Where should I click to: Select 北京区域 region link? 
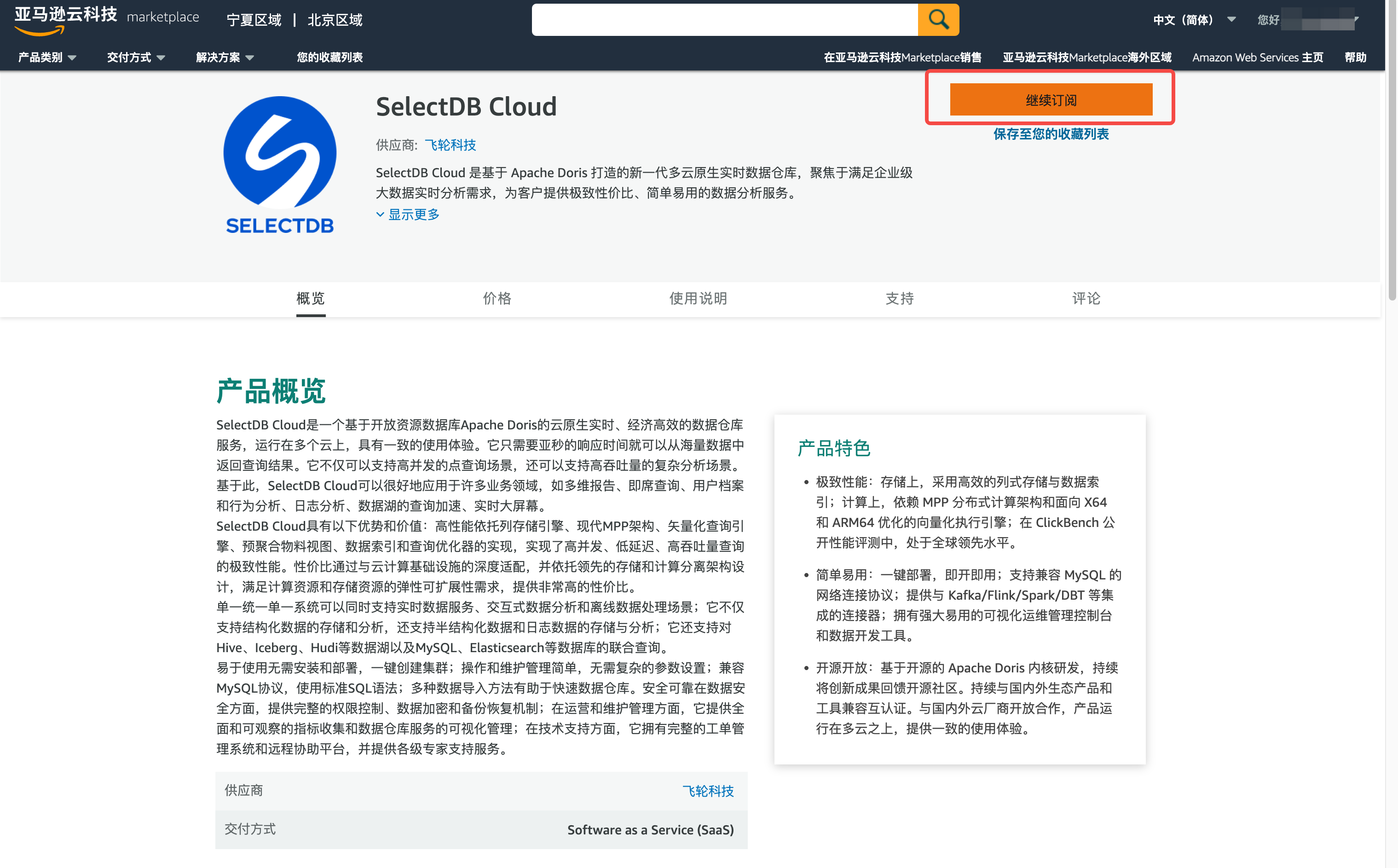point(335,20)
